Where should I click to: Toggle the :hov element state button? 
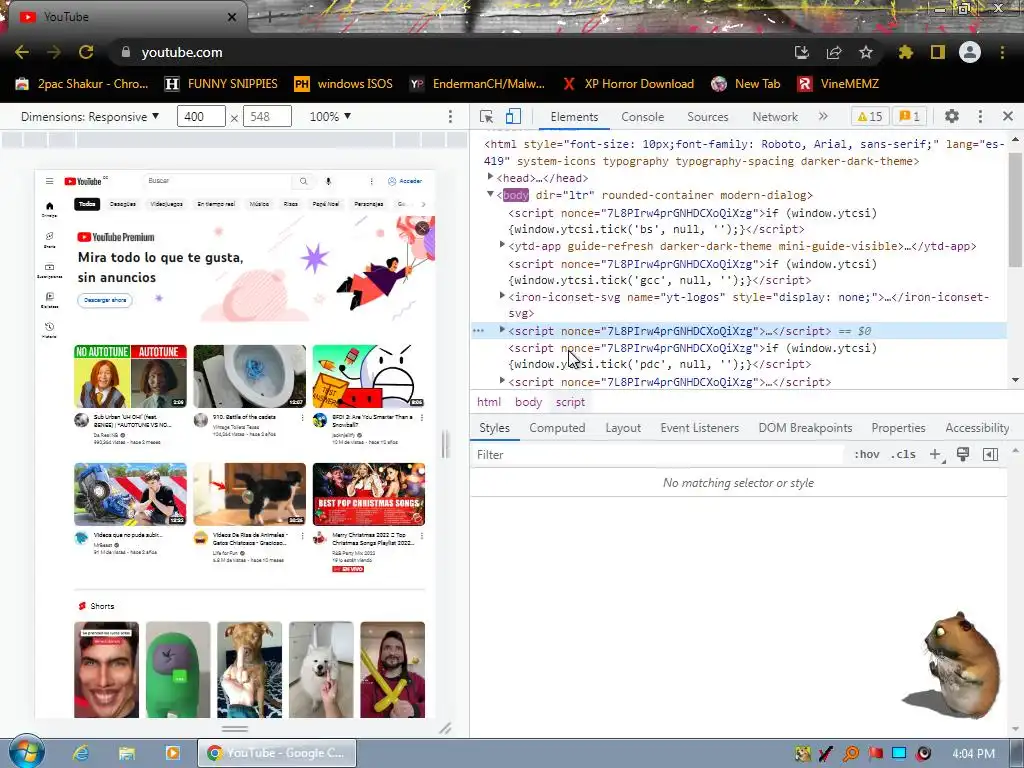pyautogui.click(x=867, y=455)
